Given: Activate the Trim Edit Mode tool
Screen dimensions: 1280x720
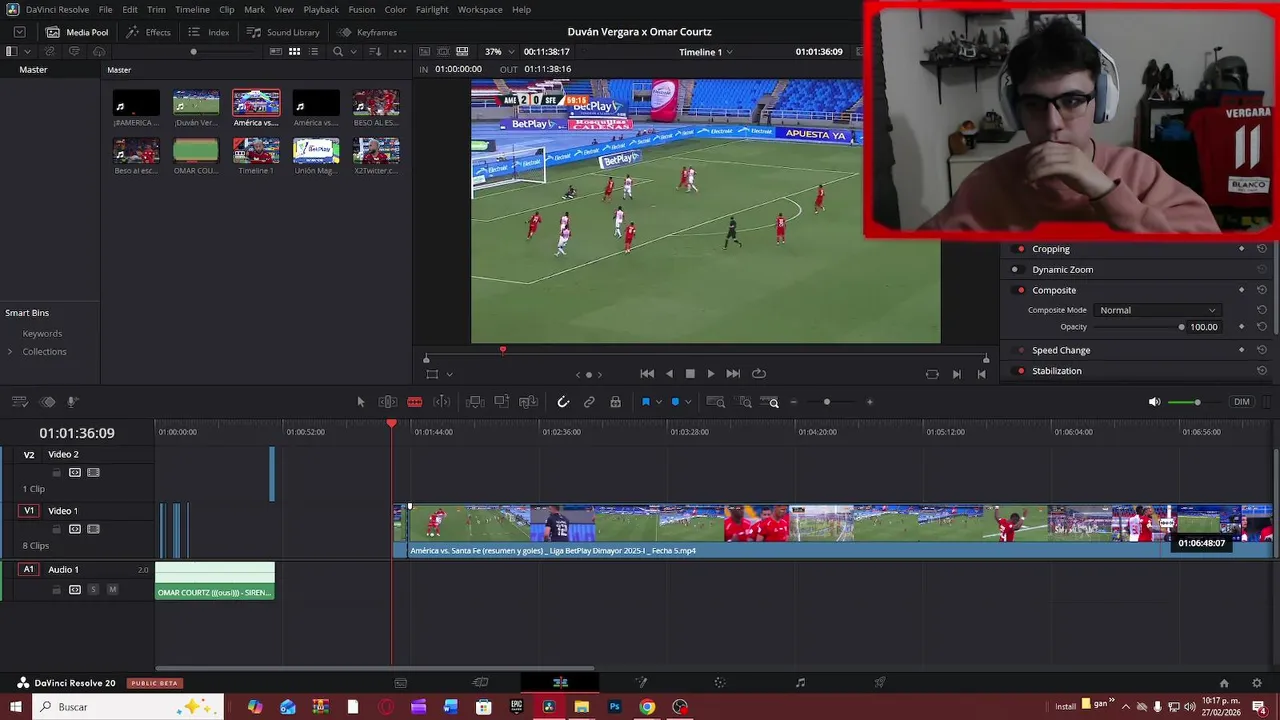Looking at the screenshot, I should (x=388, y=402).
